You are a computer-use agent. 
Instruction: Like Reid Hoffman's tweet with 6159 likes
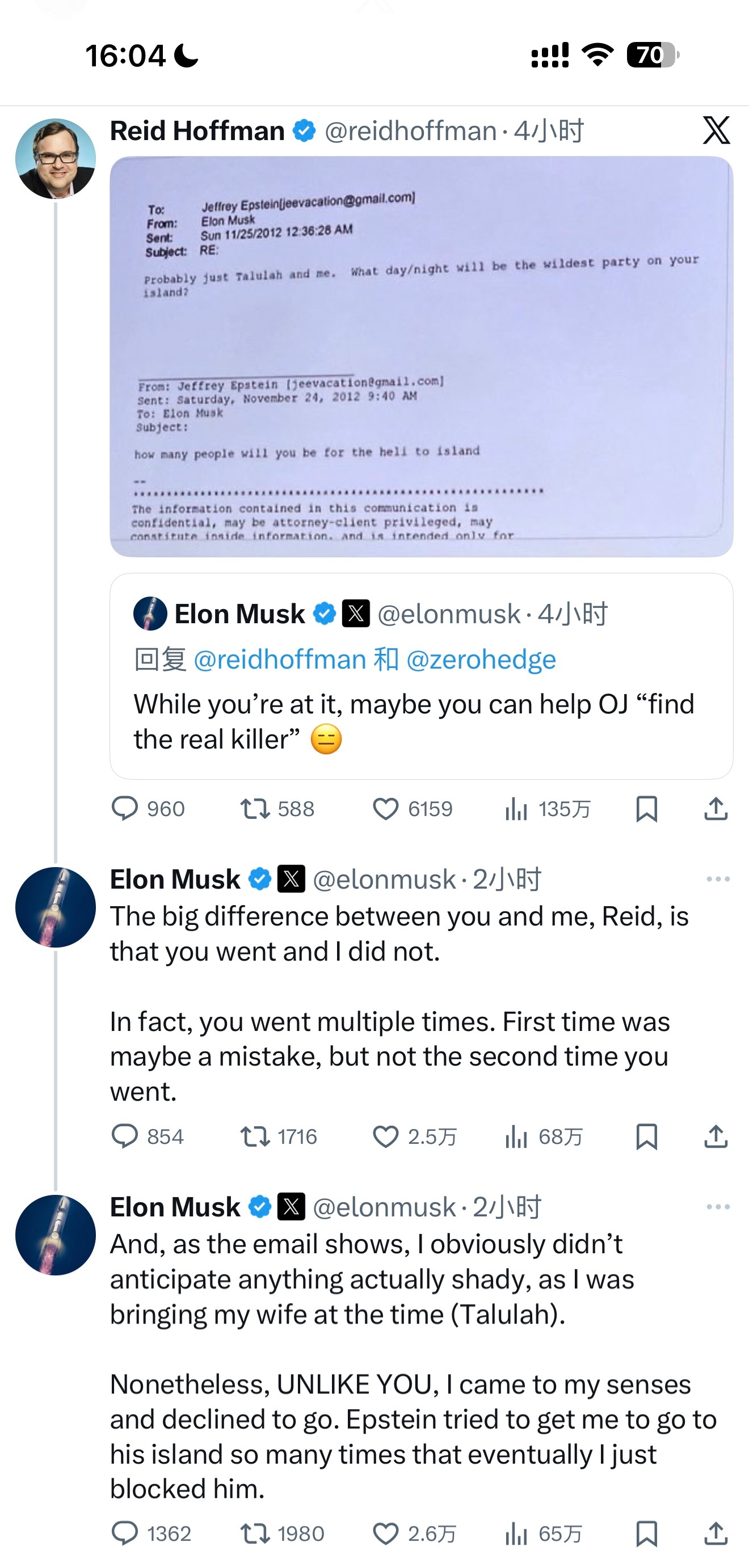(385, 809)
